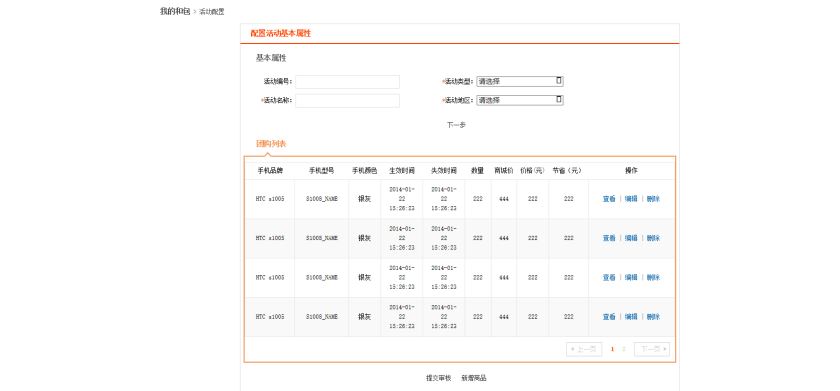Click 444 price cell in the fourth row
The image size is (840, 391).
(504, 317)
